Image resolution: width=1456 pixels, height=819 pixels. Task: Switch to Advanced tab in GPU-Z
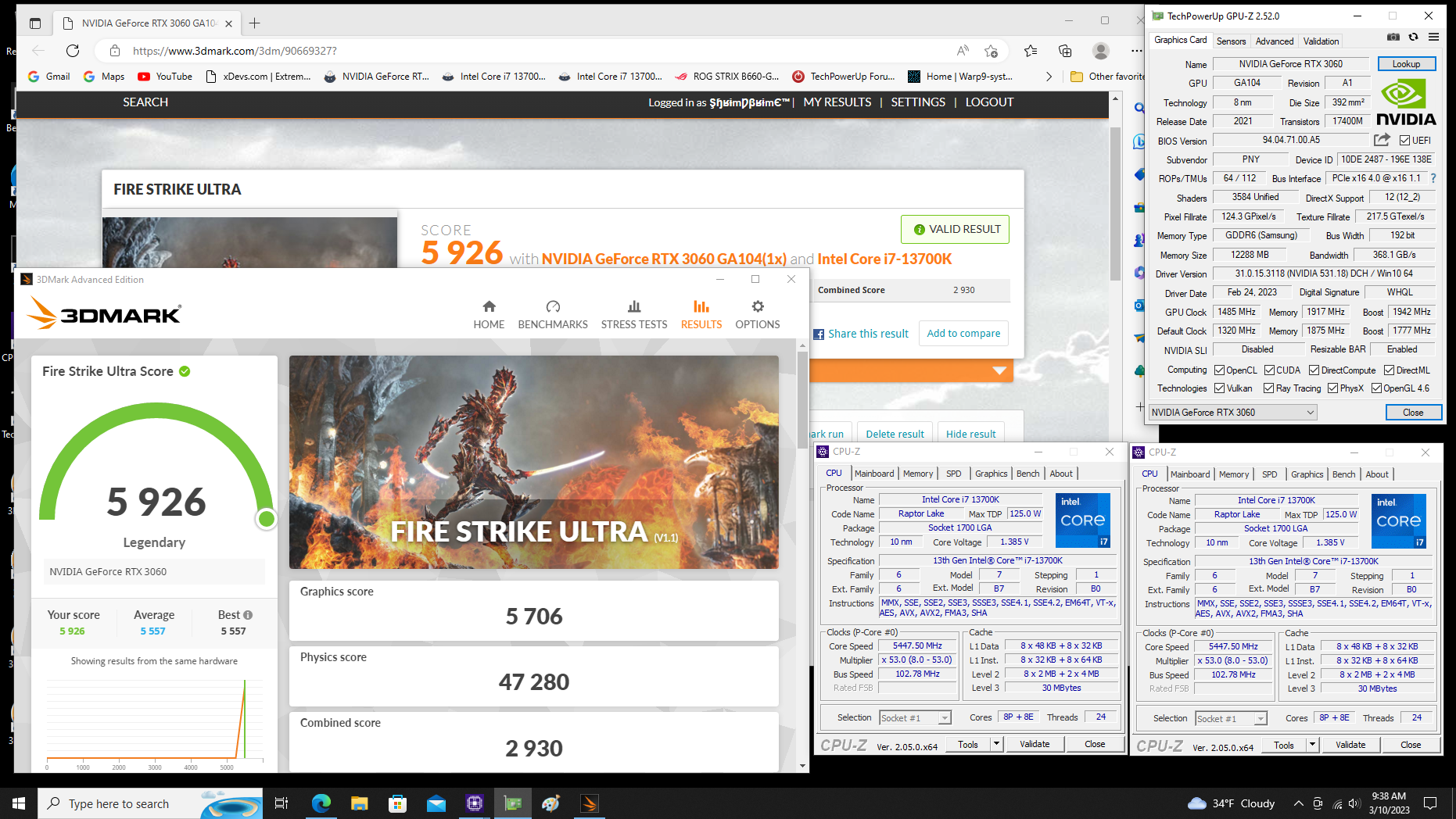tap(1275, 41)
